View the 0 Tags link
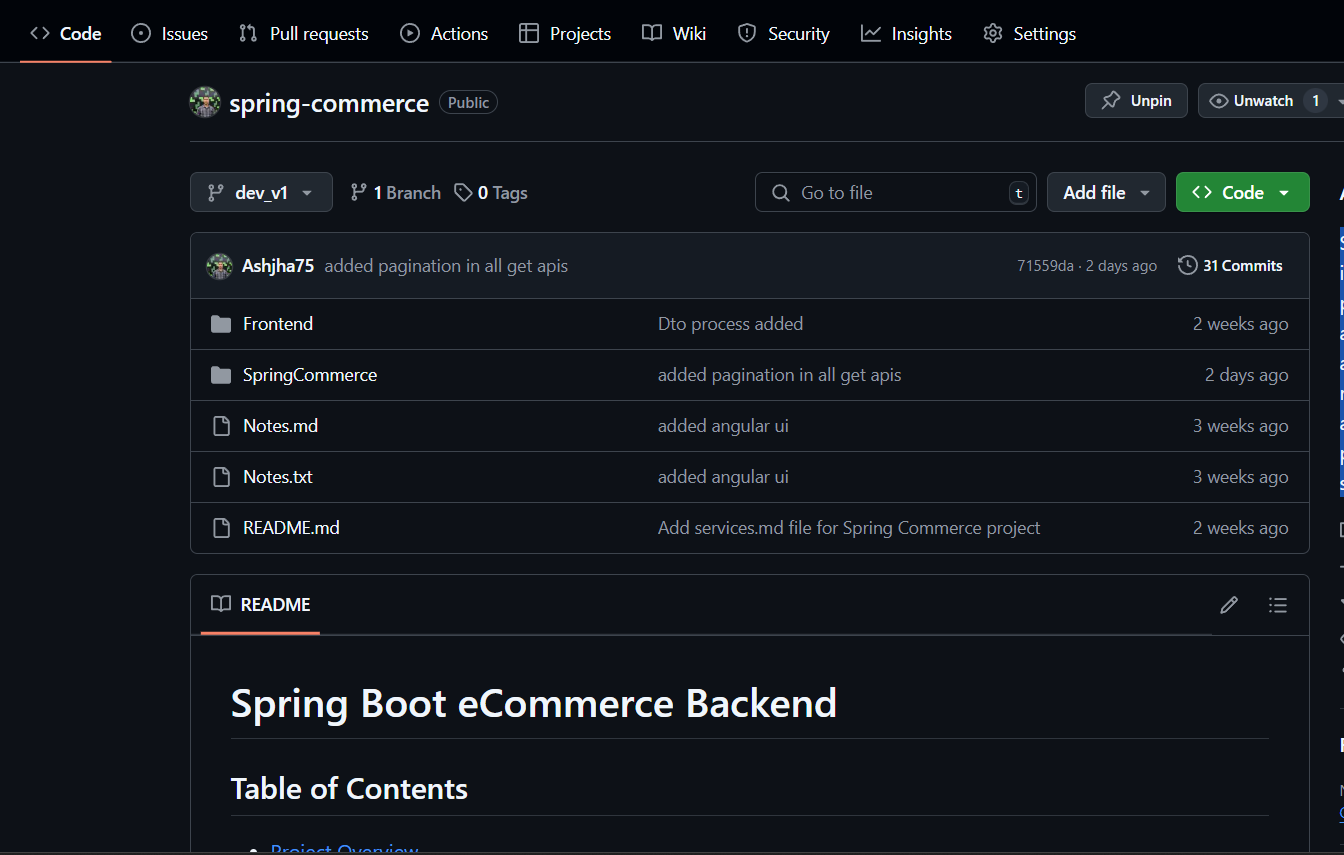 (x=490, y=193)
